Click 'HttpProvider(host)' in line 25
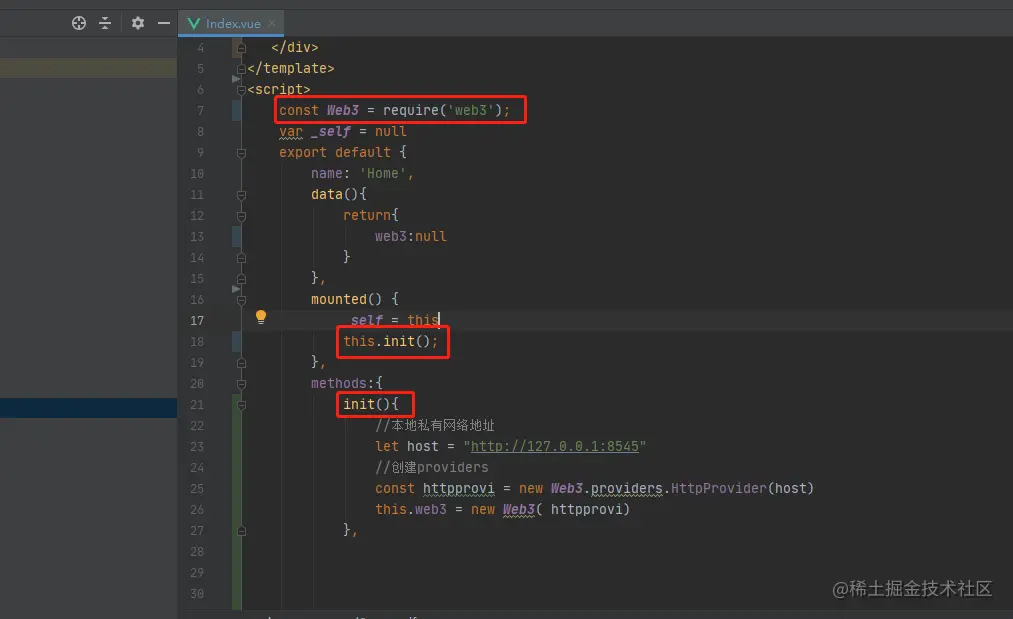The image size is (1013, 619). point(742,488)
